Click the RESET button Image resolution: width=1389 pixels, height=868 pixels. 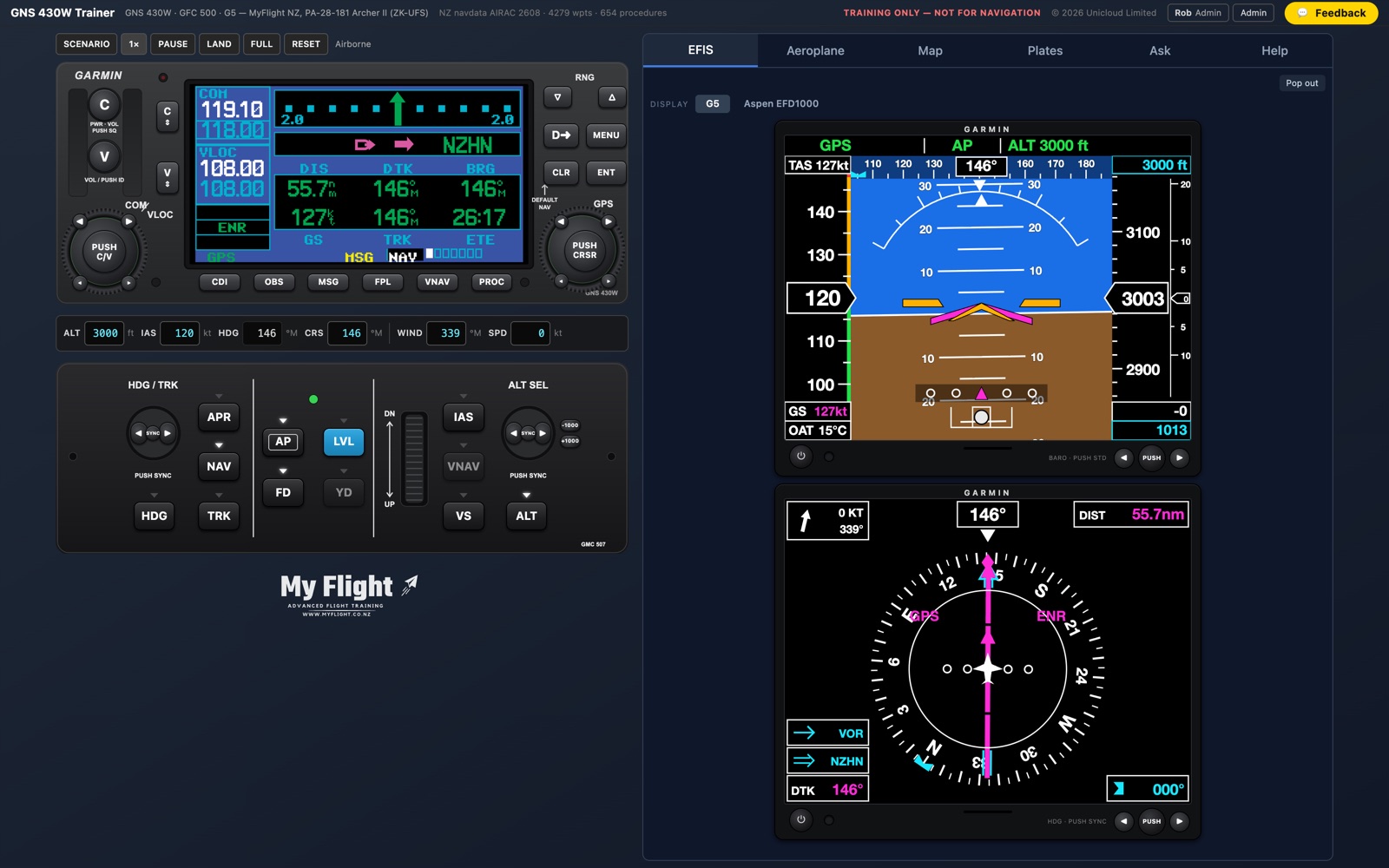pos(306,43)
